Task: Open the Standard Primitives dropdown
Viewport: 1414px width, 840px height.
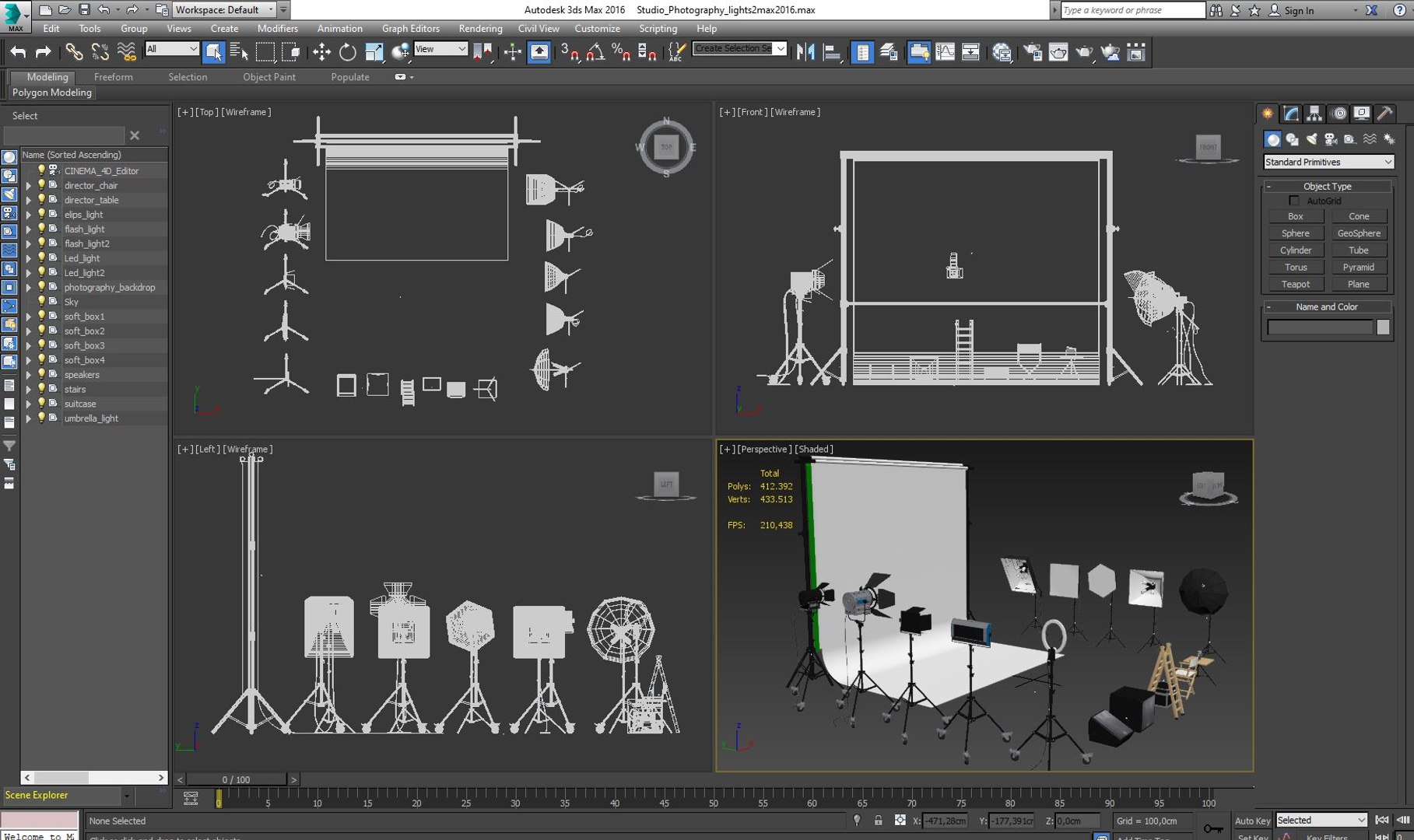Action: [x=1328, y=162]
